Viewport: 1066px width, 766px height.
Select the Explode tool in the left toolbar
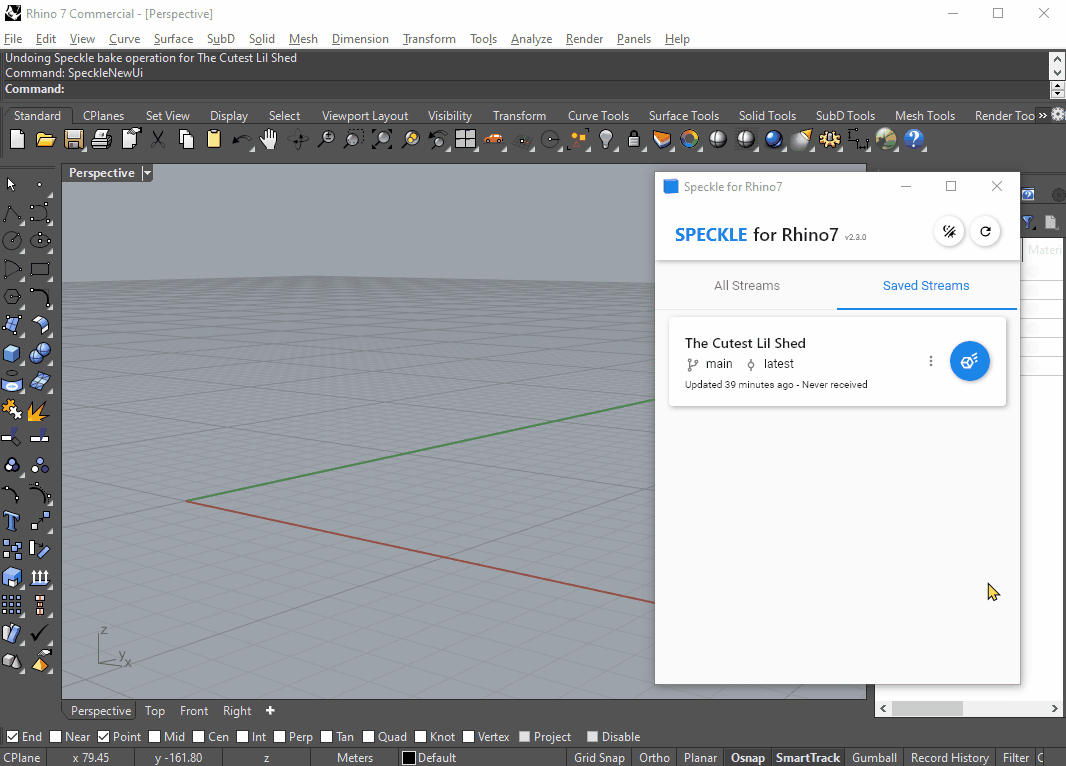coord(39,410)
